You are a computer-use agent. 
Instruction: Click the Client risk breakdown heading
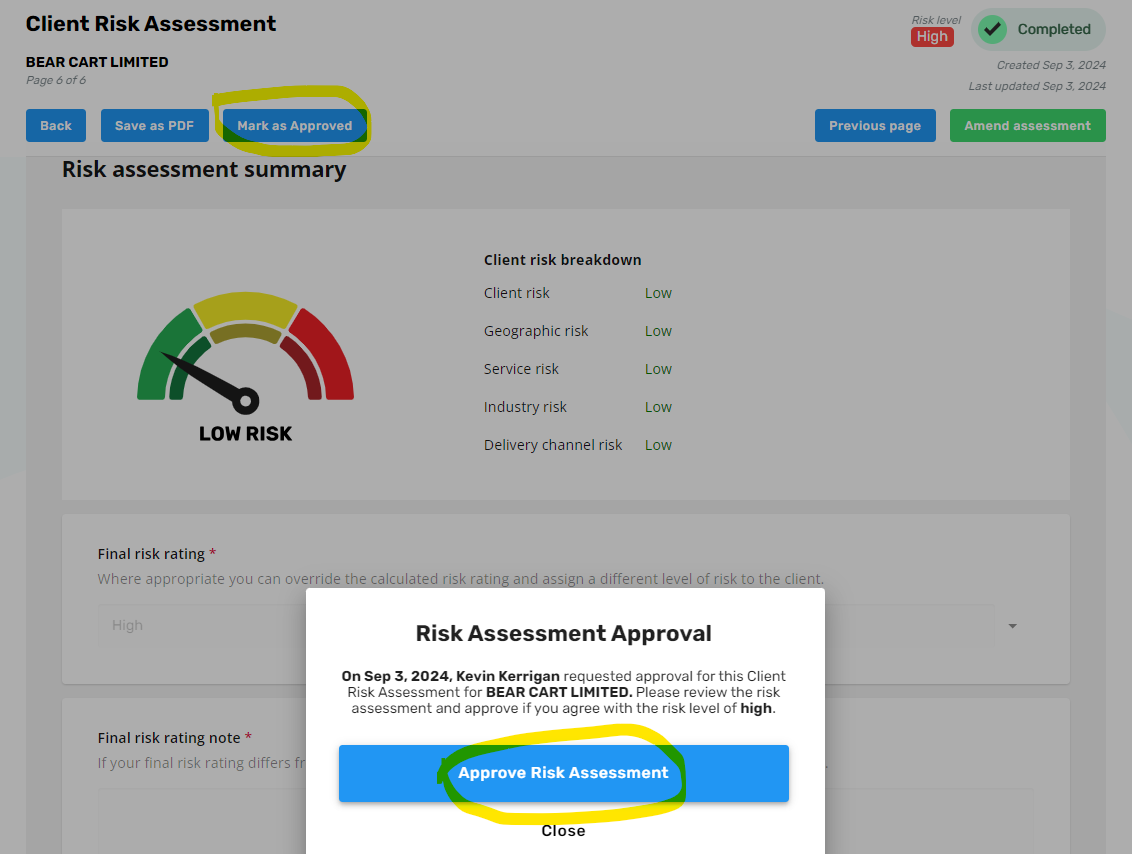click(562, 260)
